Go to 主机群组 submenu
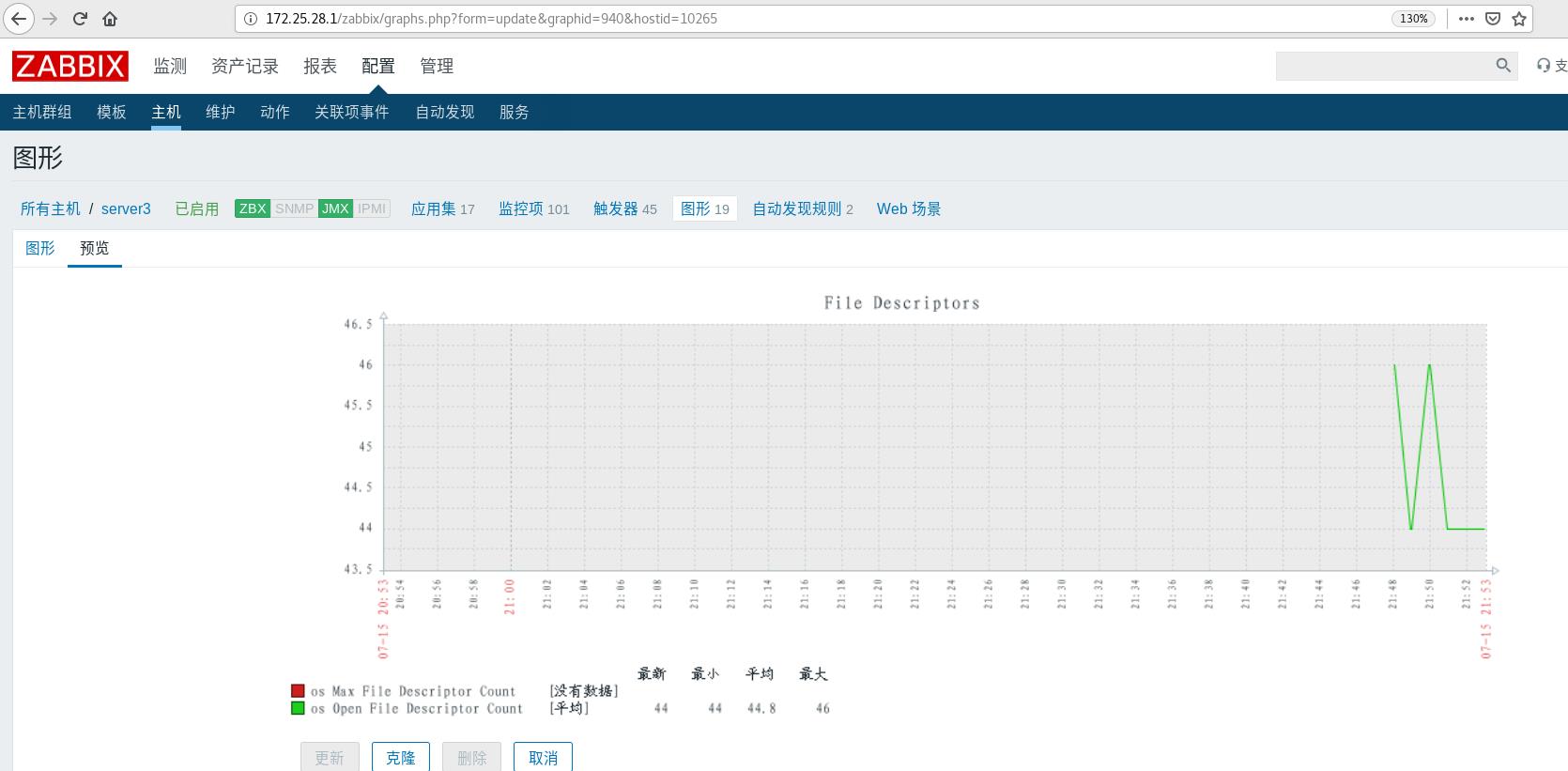The width and height of the screenshot is (1568, 771). click(x=42, y=112)
